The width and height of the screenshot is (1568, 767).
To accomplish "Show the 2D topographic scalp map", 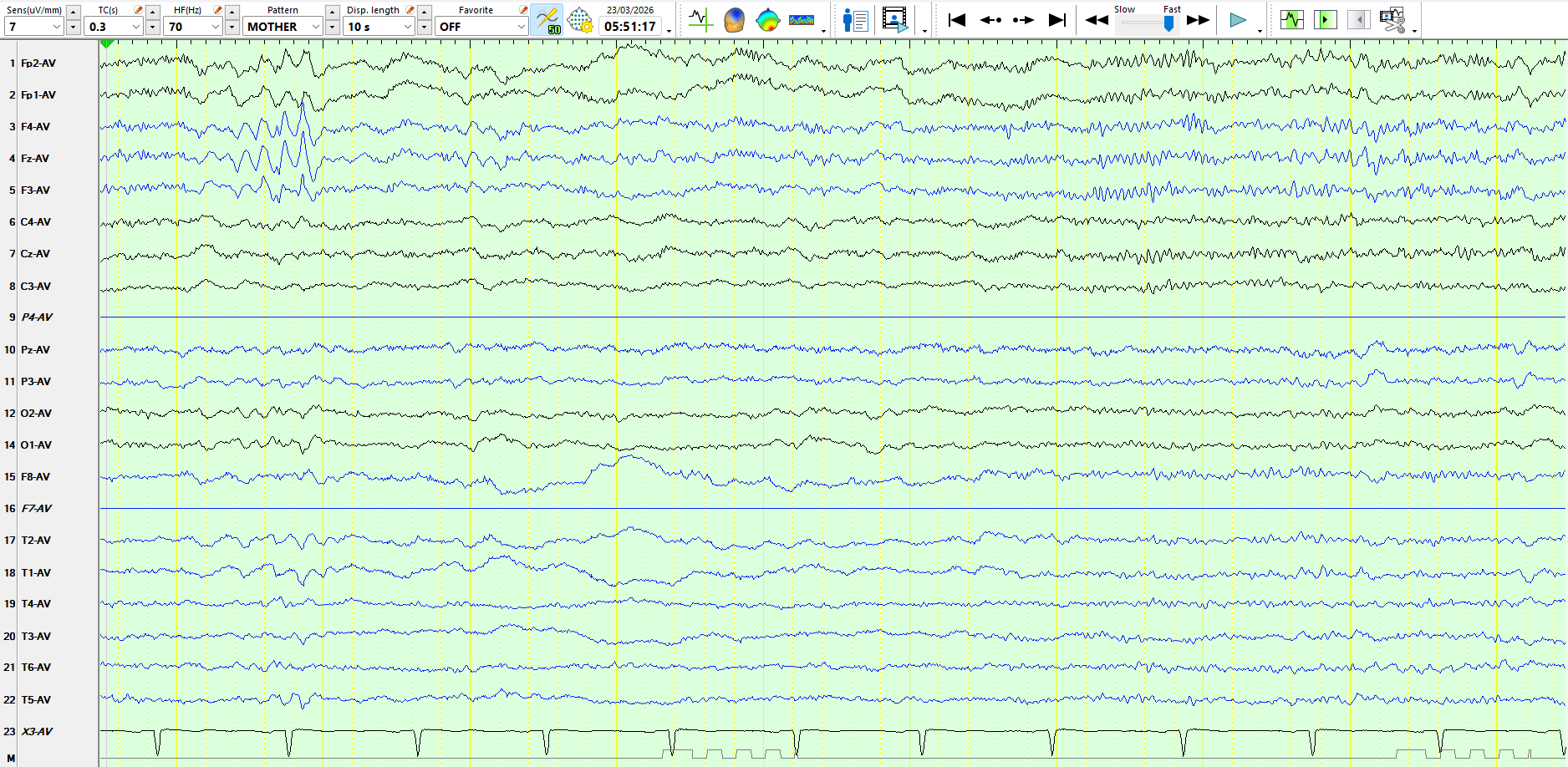I will point(767,20).
